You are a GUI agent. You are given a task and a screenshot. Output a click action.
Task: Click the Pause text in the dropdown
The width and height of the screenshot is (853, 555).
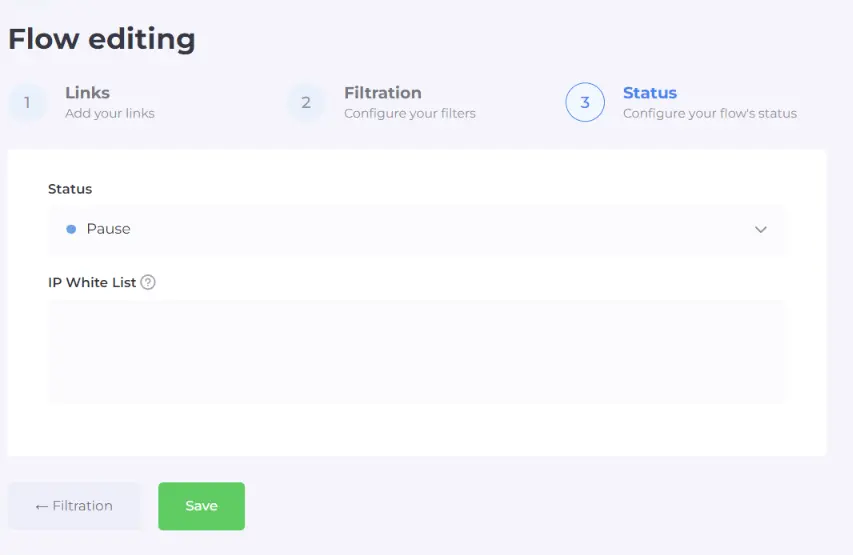pyautogui.click(x=108, y=229)
